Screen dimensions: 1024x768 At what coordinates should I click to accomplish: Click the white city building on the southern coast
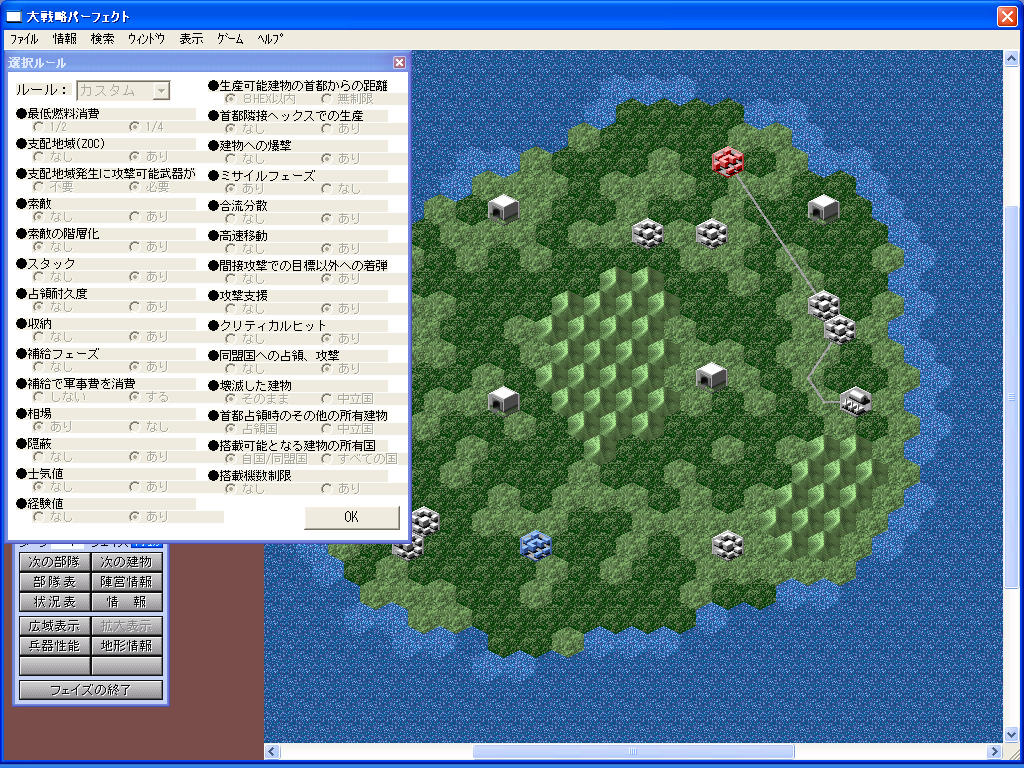[727, 545]
